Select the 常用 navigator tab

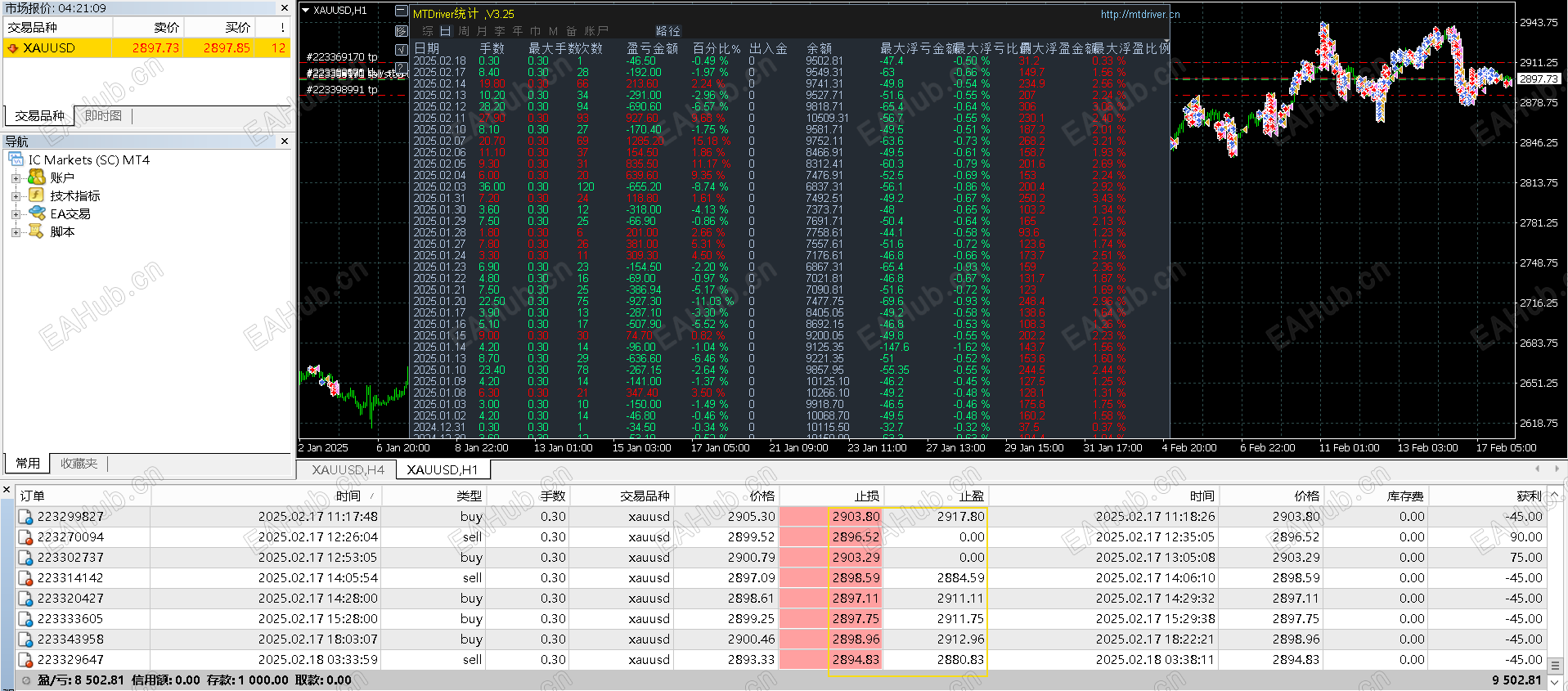pyautogui.click(x=28, y=464)
